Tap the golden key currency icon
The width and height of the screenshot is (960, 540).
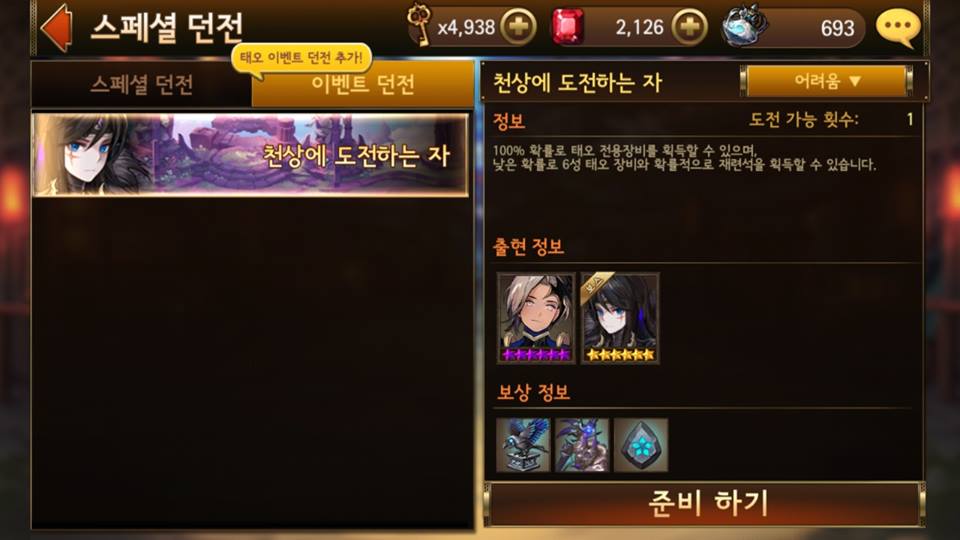(x=419, y=25)
